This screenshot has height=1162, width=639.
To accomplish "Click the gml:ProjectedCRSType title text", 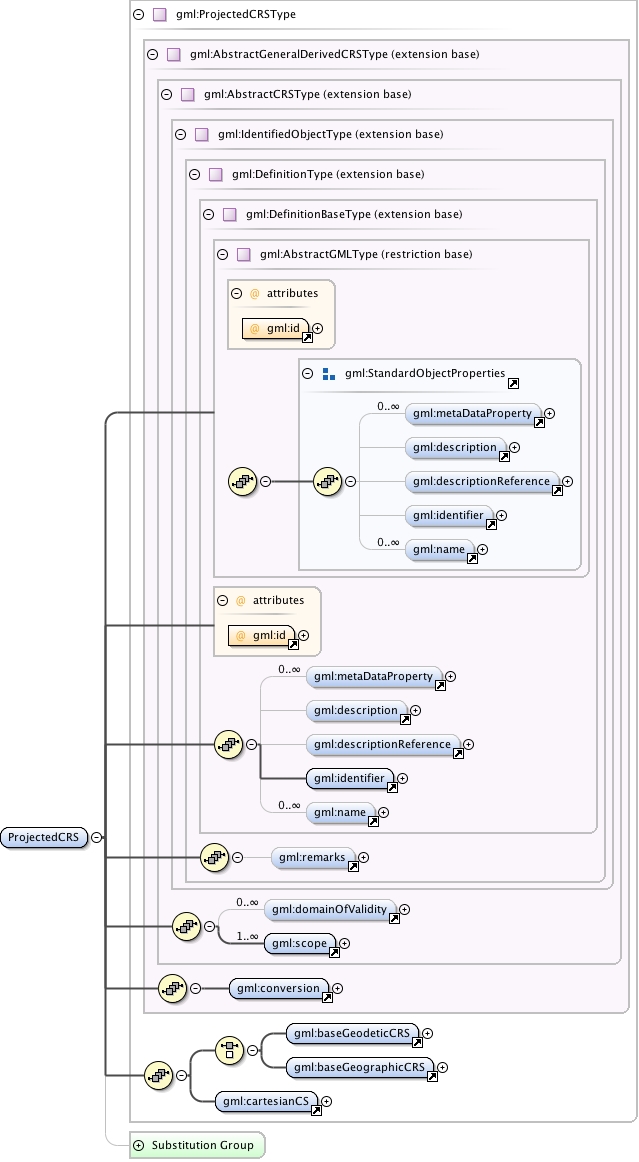I will (x=236, y=14).
